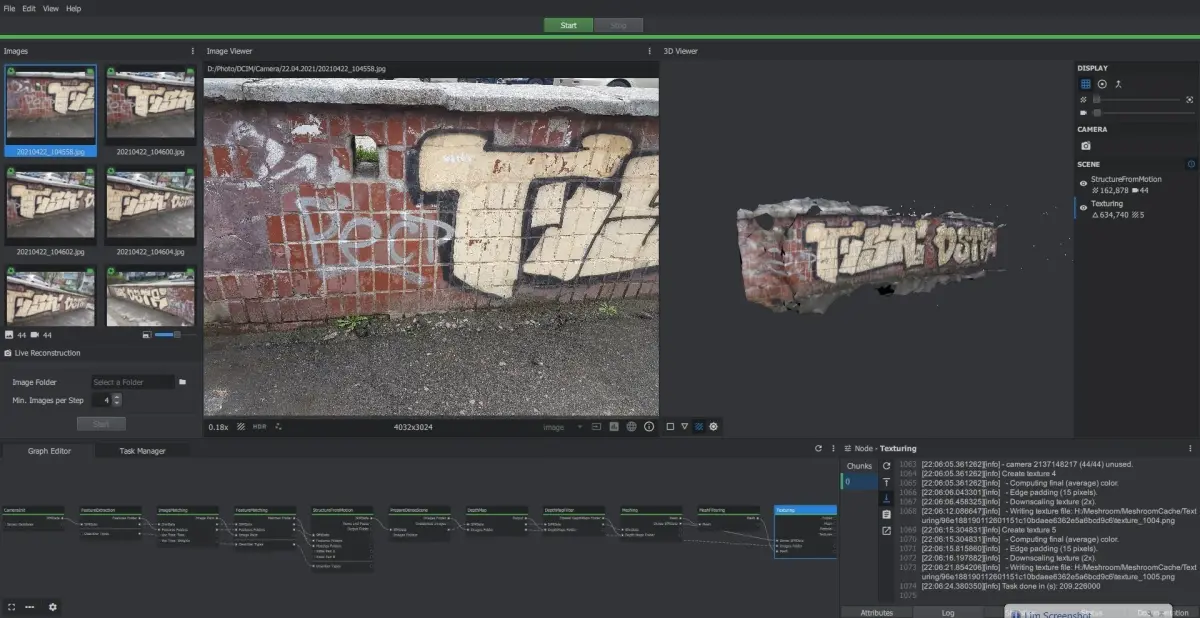Image resolution: width=1200 pixels, height=618 pixels.
Task: Open the three-dots menu in graph editor footer
Action: click(x=30, y=607)
